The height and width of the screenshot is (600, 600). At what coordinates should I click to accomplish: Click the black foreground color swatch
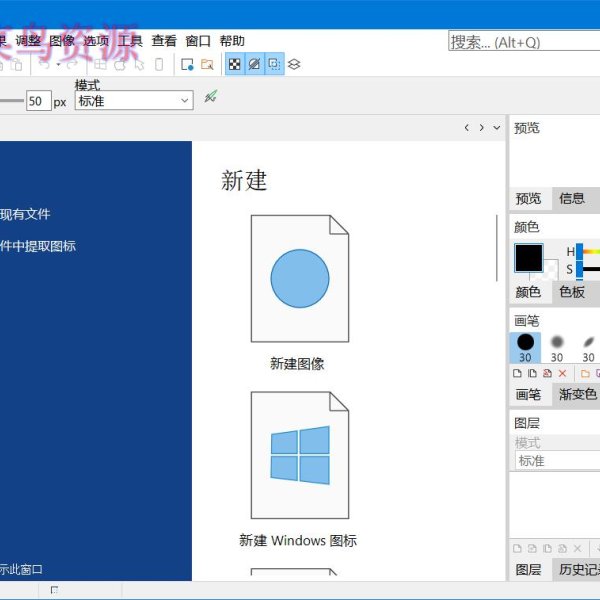[528, 258]
